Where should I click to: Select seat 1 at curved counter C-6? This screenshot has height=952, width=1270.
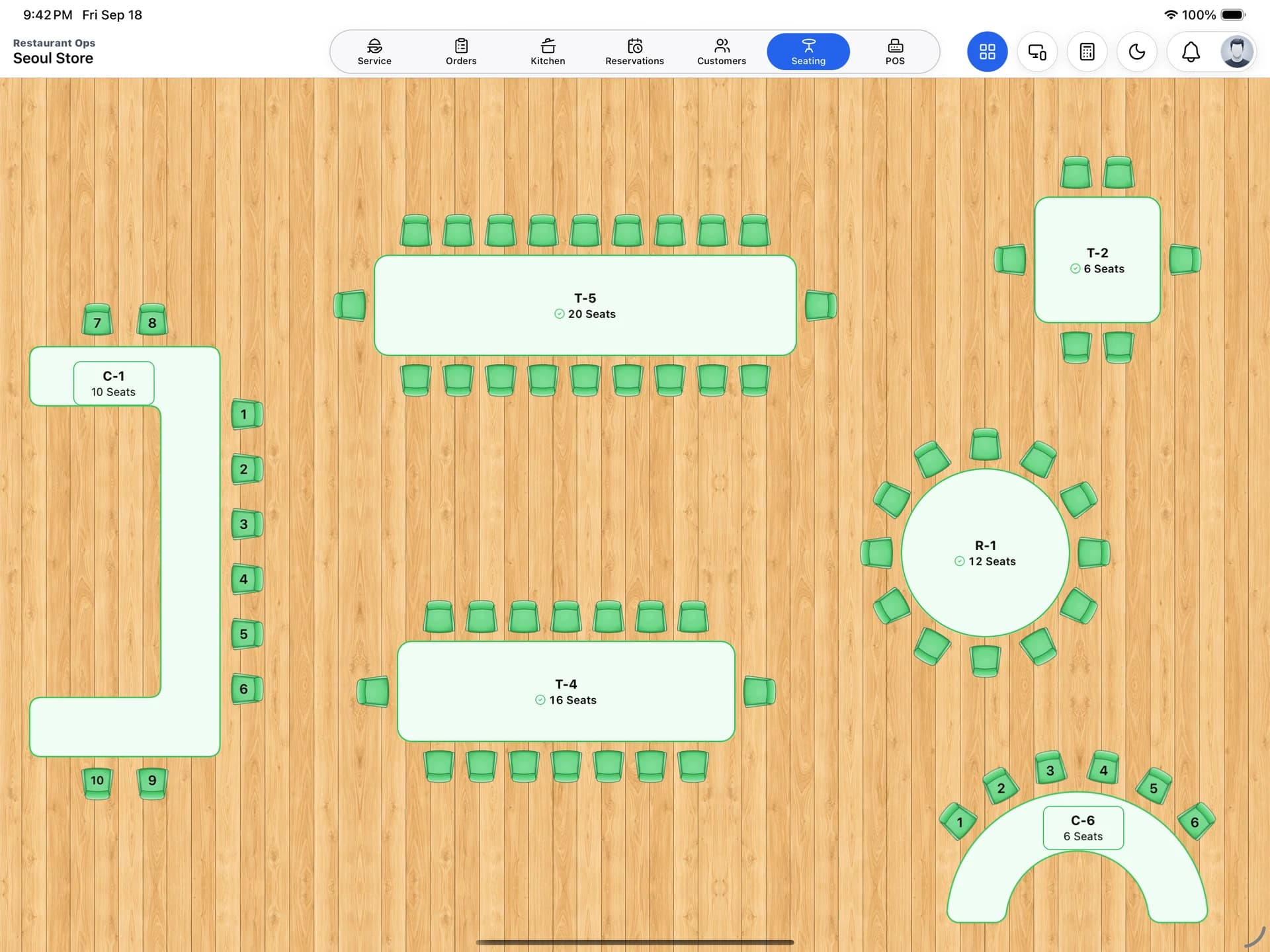tap(958, 822)
